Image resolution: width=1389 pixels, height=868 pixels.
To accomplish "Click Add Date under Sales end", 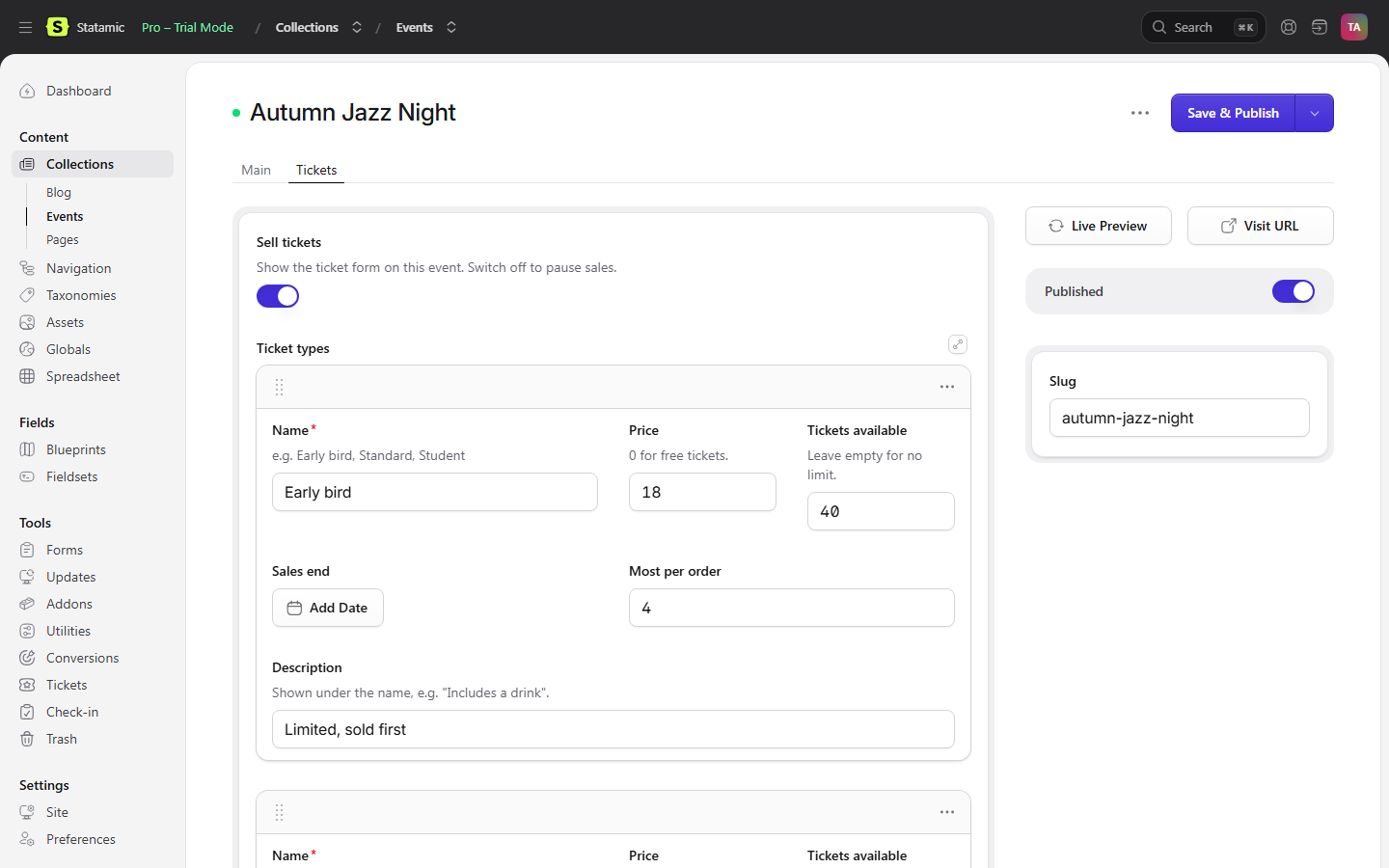I will [328, 608].
